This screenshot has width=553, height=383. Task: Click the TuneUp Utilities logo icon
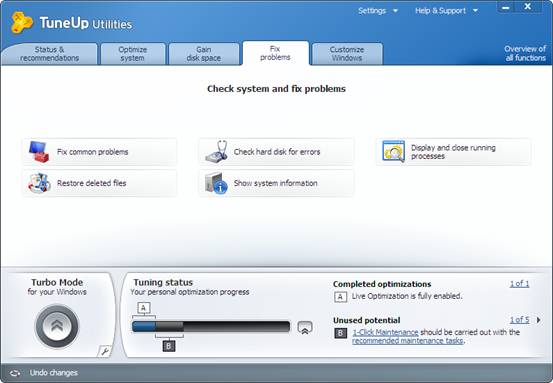(x=22, y=22)
